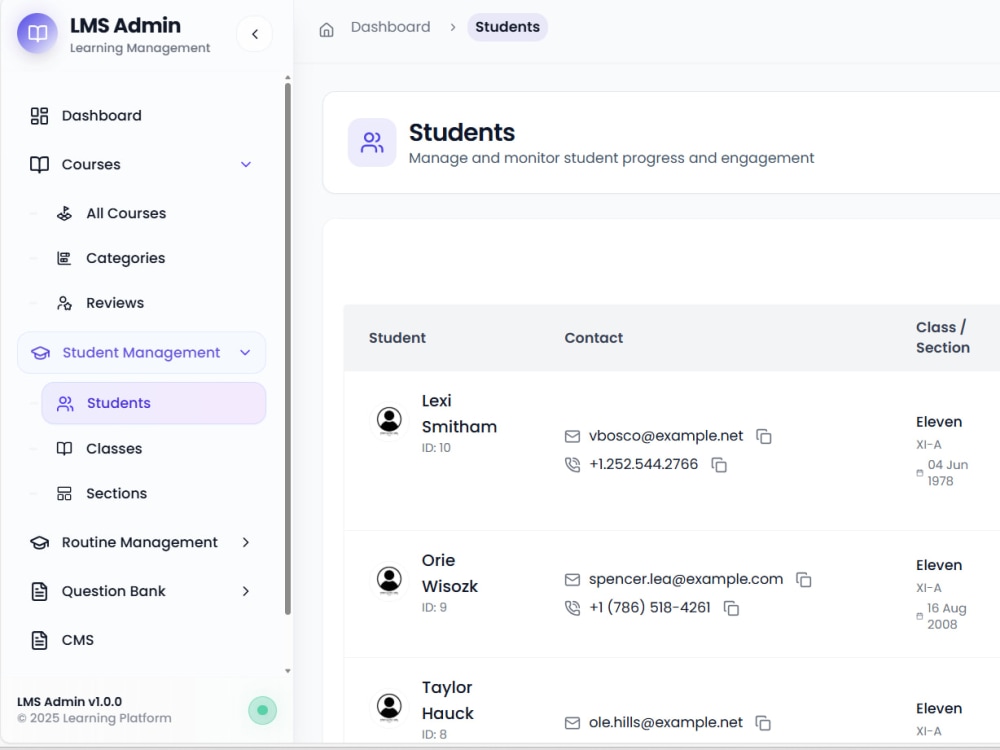Image resolution: width=1000 pixels, height=750 pixels.
Task: Expand Routine Management chevron
Action: click(246, 542)
